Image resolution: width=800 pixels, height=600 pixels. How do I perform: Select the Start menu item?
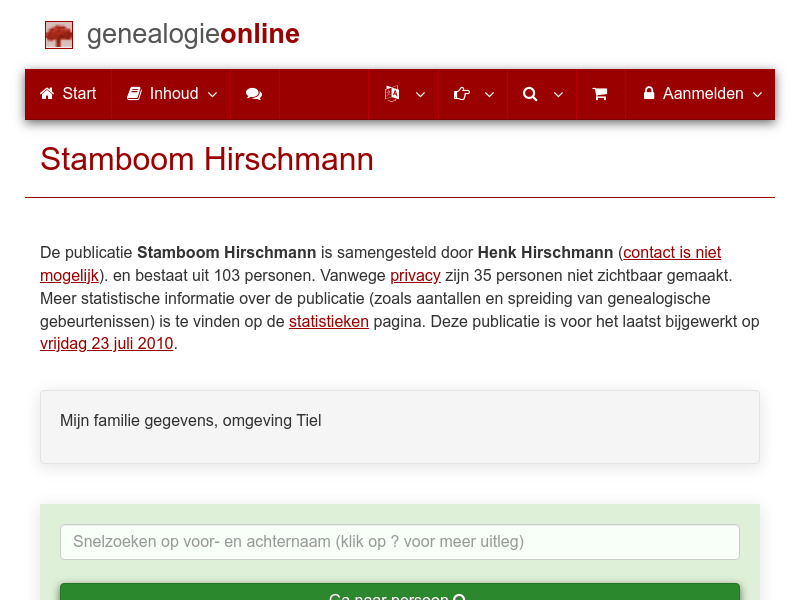[x=79, y=93]
